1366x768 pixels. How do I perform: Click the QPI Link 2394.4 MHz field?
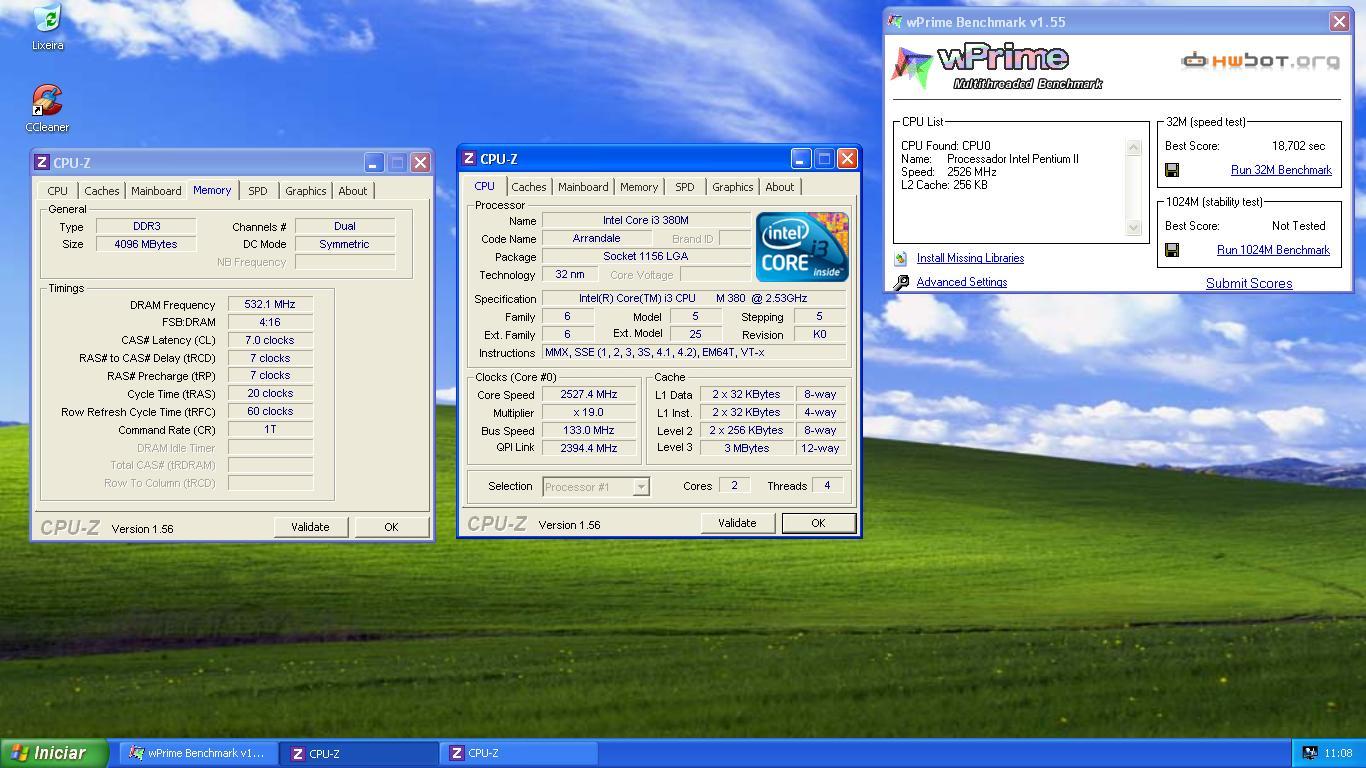[x=588, y=448]
